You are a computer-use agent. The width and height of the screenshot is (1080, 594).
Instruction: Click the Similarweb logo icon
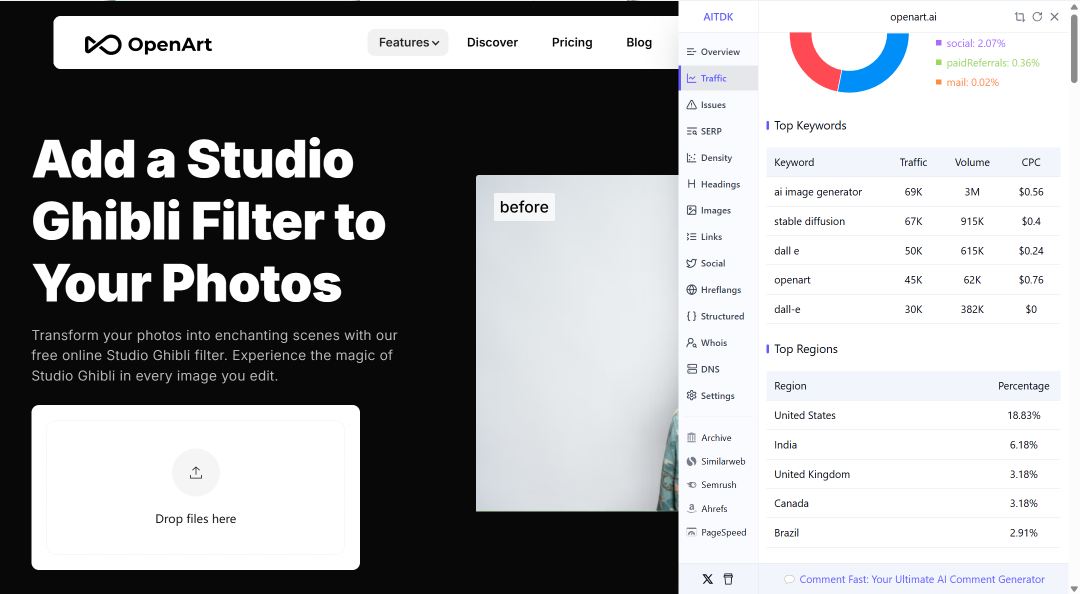click(692, 461)
